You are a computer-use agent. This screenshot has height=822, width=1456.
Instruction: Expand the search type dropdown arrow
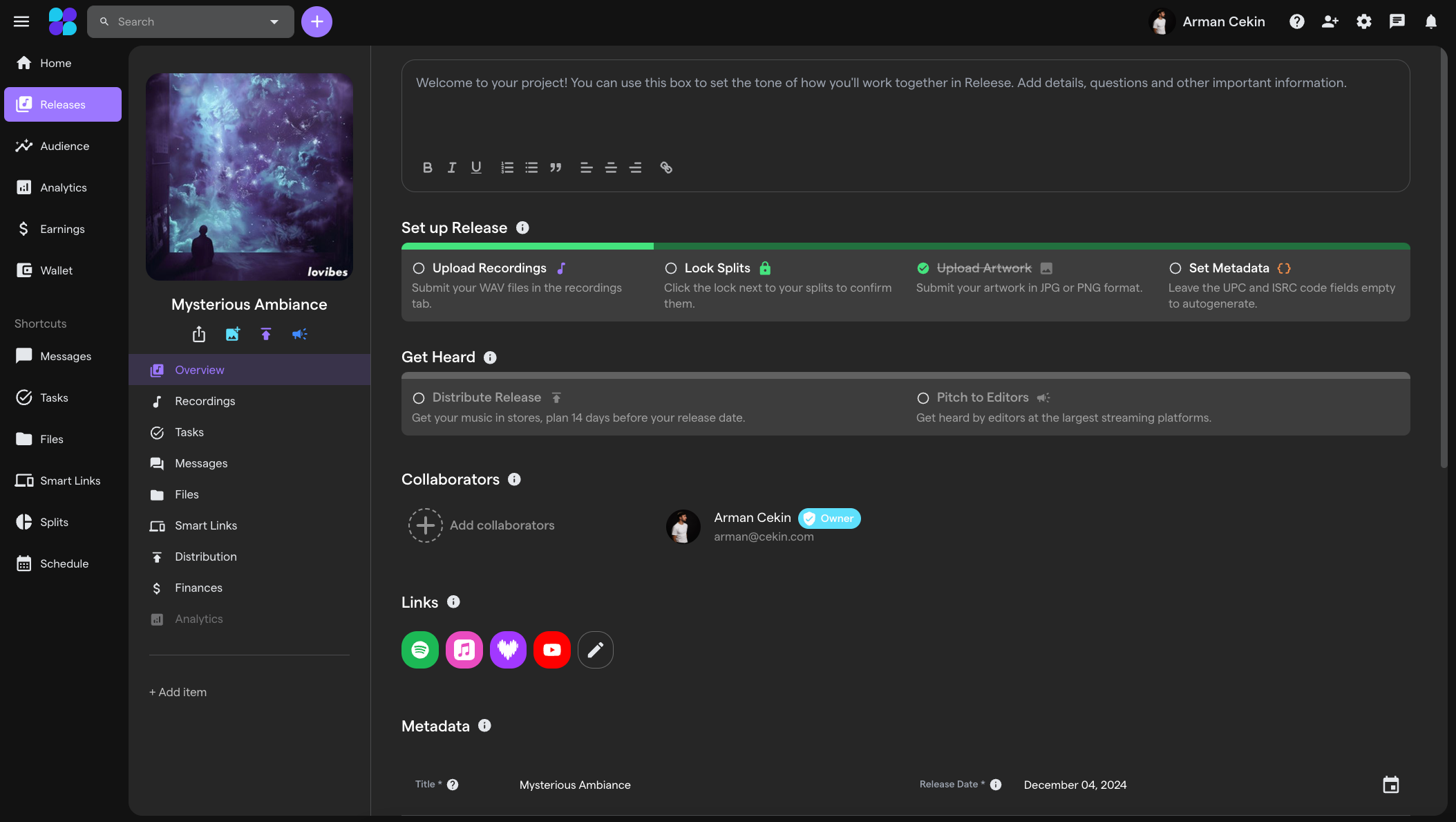pyautogui.click(x=274, y=21)
